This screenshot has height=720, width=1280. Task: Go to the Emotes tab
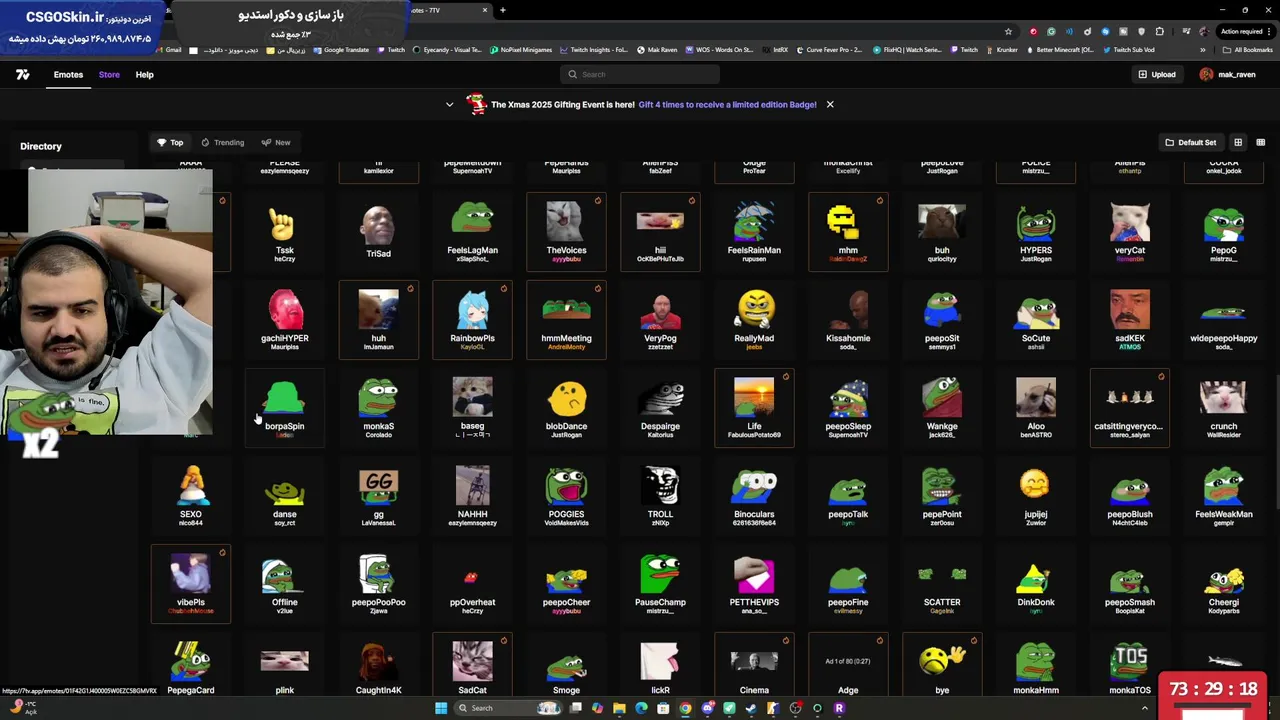[x=68, y=74]
